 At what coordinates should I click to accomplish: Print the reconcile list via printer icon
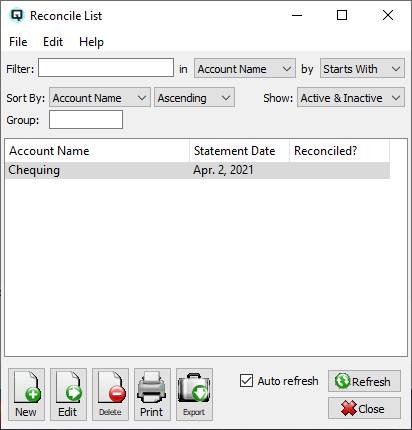coord(152,394)
